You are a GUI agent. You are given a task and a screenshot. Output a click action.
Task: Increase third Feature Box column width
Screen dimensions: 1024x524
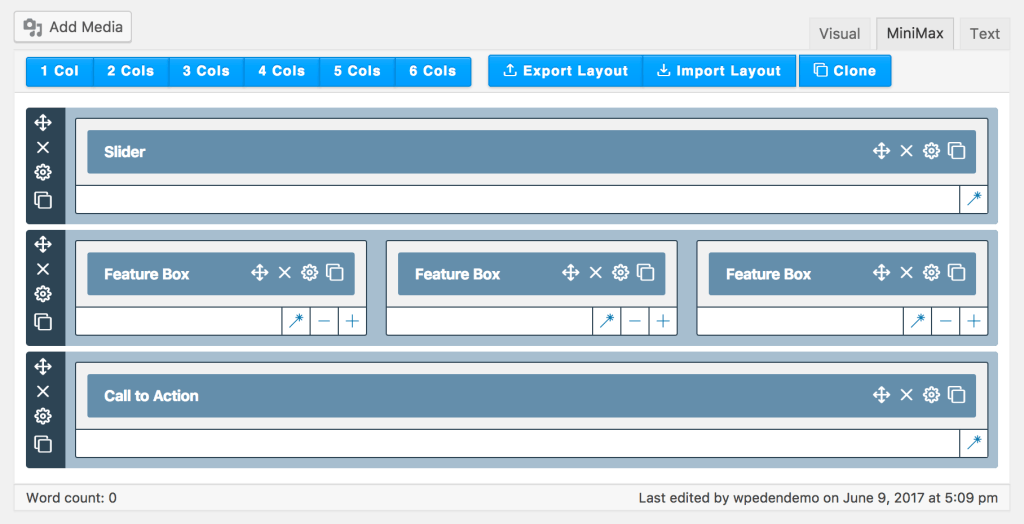973,321
